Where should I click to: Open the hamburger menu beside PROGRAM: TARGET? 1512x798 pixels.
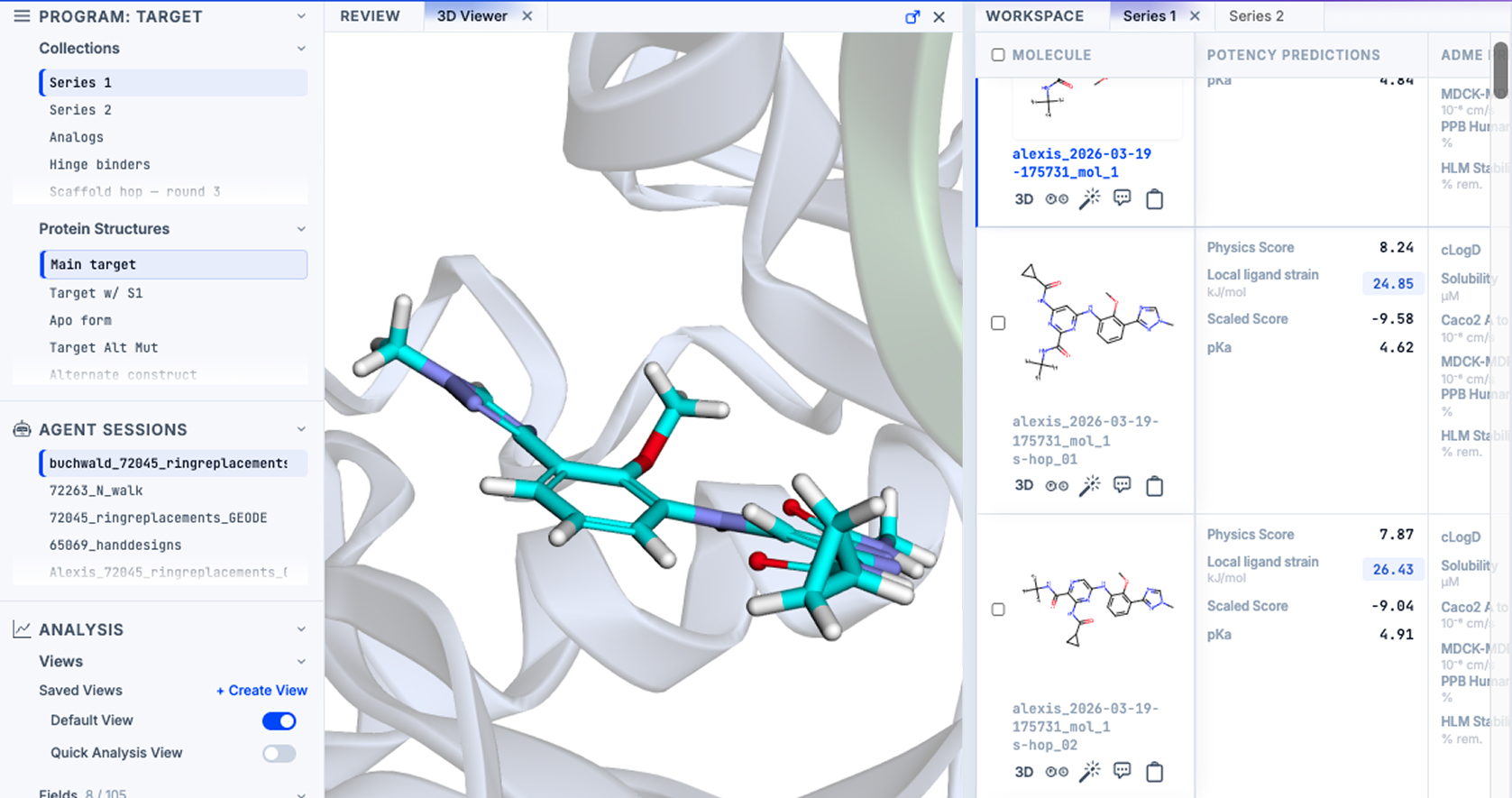pyautogui.click(x=22, y=16)
